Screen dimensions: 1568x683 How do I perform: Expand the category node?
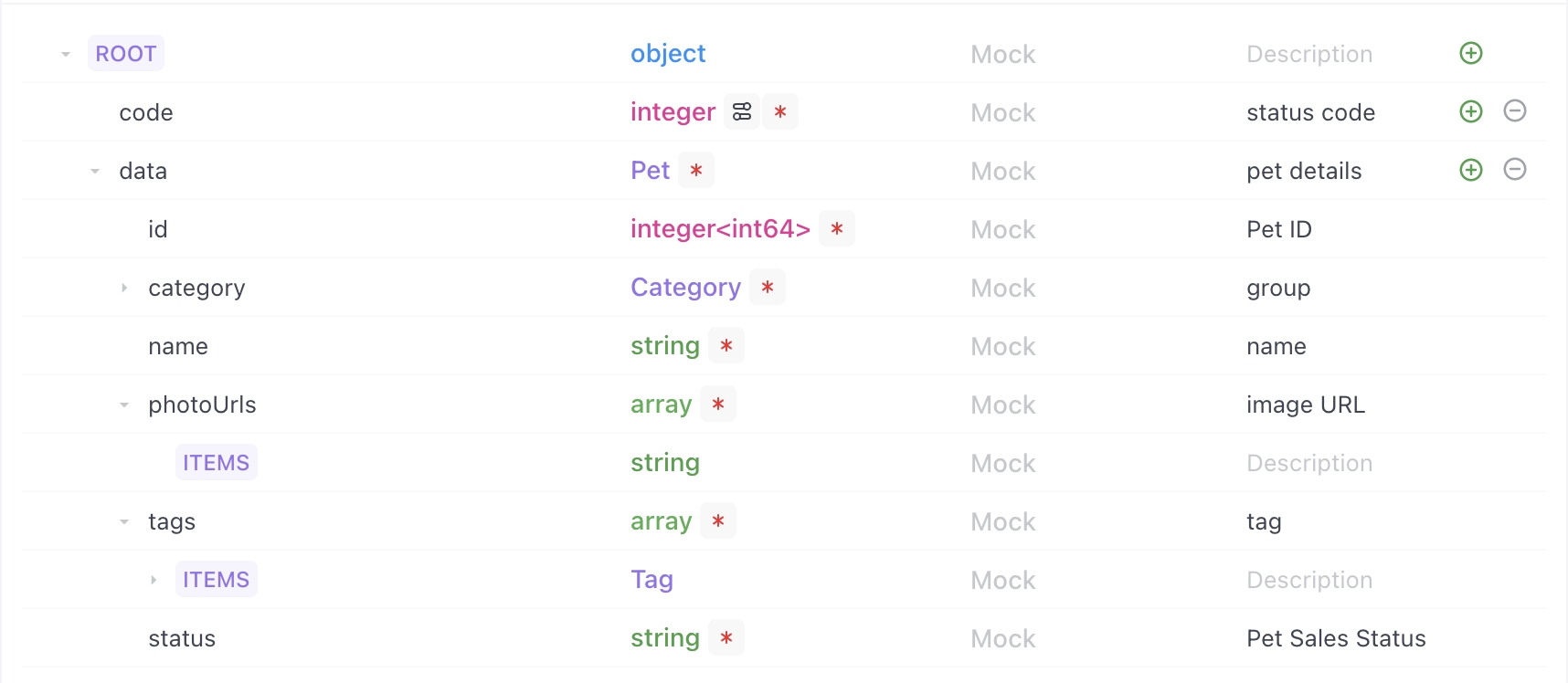[123, 287]
